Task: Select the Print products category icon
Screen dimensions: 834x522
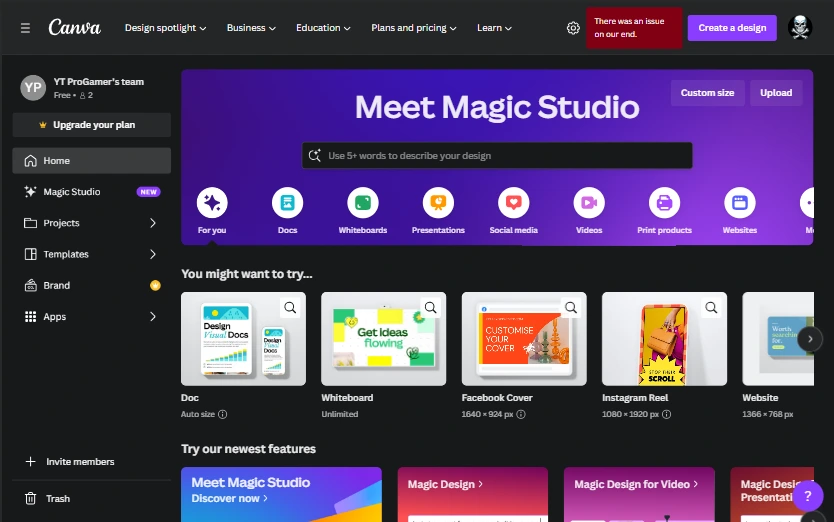Action: coord(664,203)
